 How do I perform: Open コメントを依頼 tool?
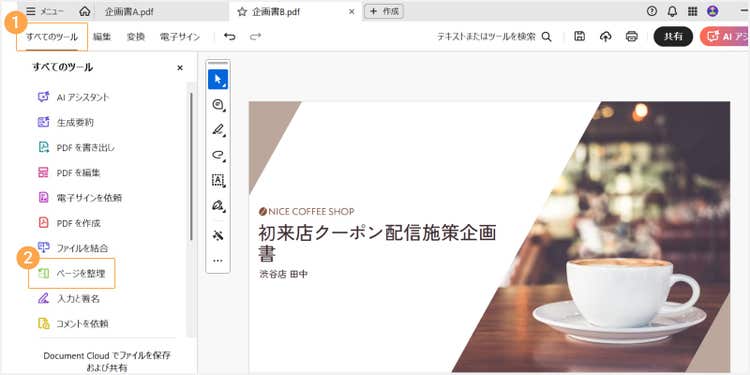point(73,324)
